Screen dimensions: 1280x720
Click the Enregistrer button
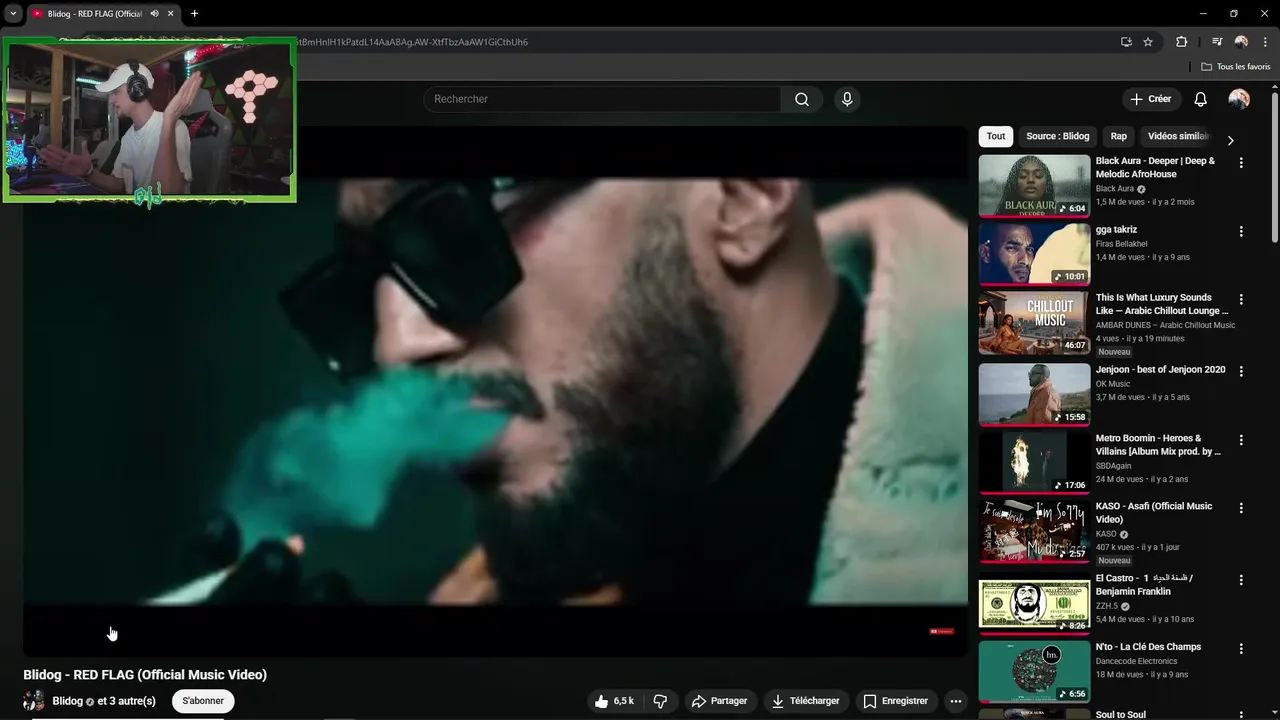[896, 701]
